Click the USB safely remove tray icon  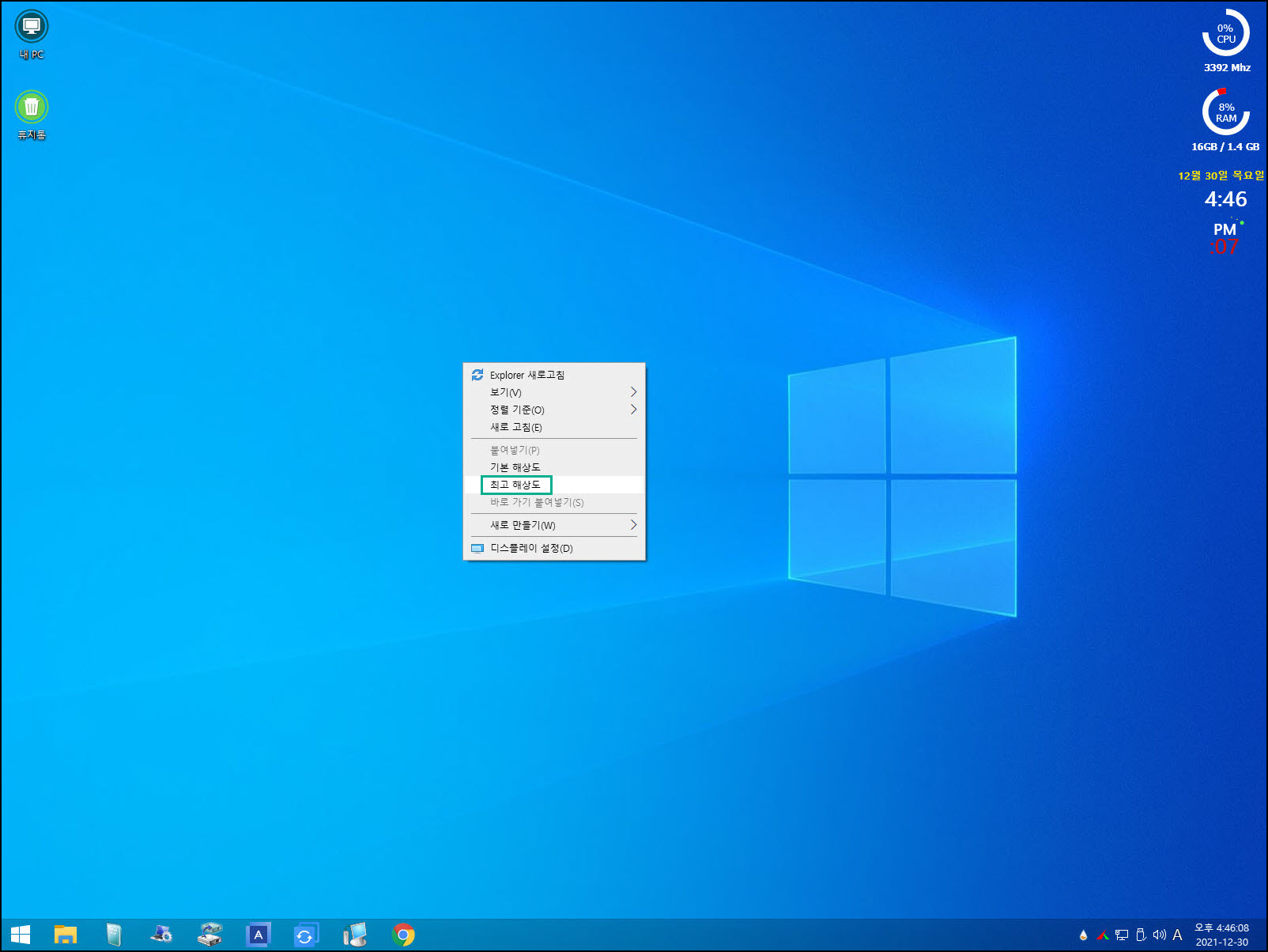click(x=1141, y=935)
